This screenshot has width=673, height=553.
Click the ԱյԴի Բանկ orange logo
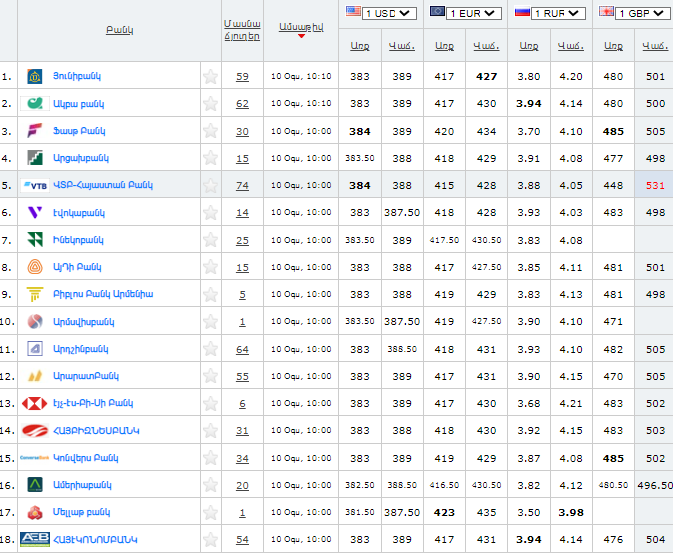[35, 267]
